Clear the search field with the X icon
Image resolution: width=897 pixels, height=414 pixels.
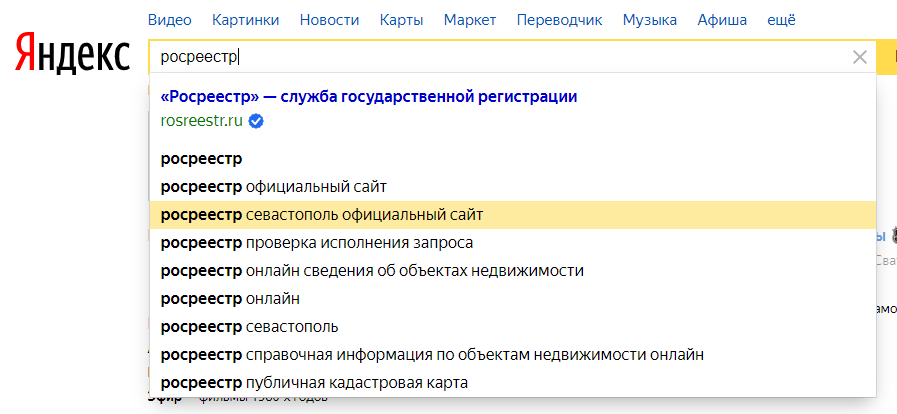pyautogui.click(x=859, y=57)
